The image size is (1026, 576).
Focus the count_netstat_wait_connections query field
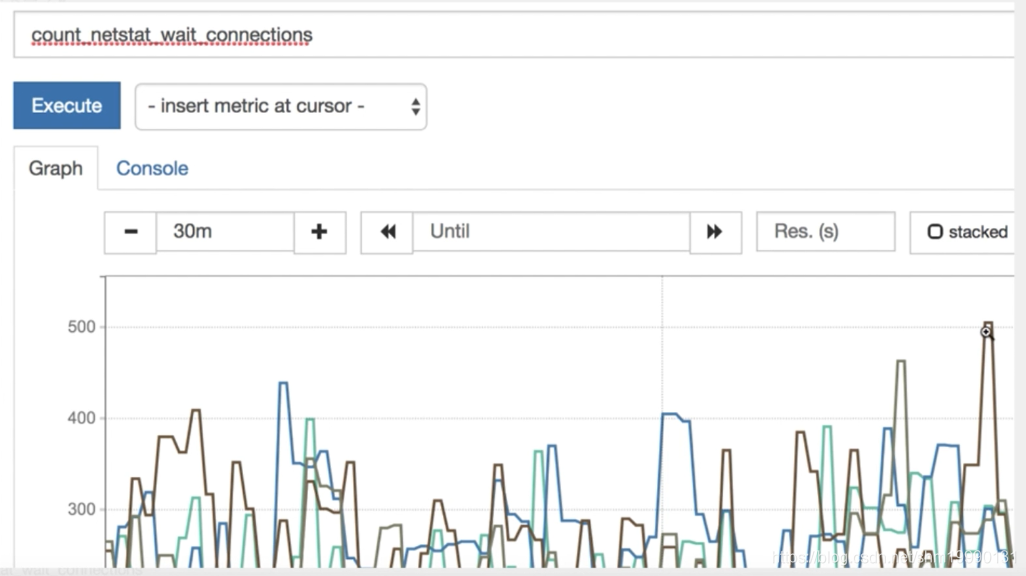pos(514,35)
